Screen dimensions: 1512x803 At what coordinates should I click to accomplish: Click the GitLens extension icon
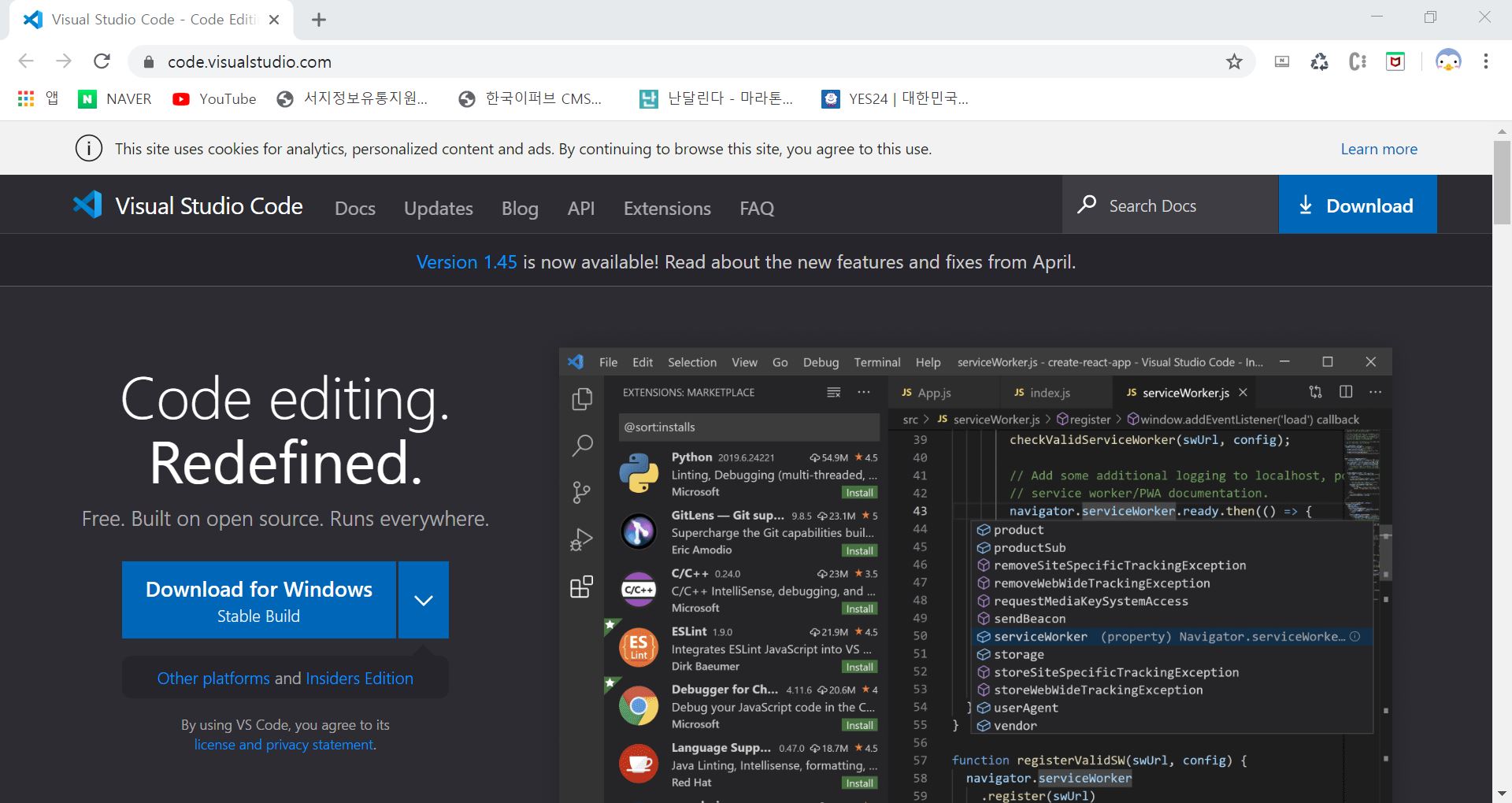[639, 531]
